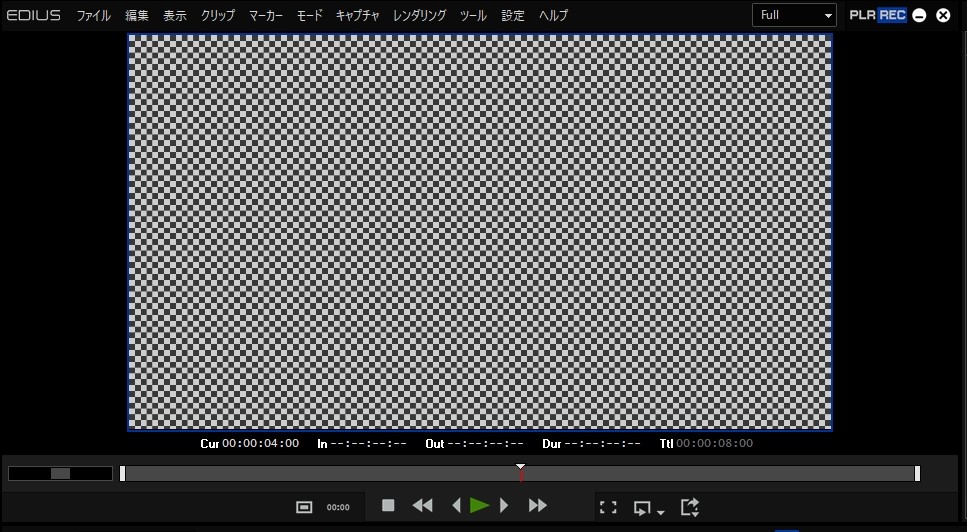Click the Cur timecode field
Viewport: 967px width, 532px height.
coord(260,443)
